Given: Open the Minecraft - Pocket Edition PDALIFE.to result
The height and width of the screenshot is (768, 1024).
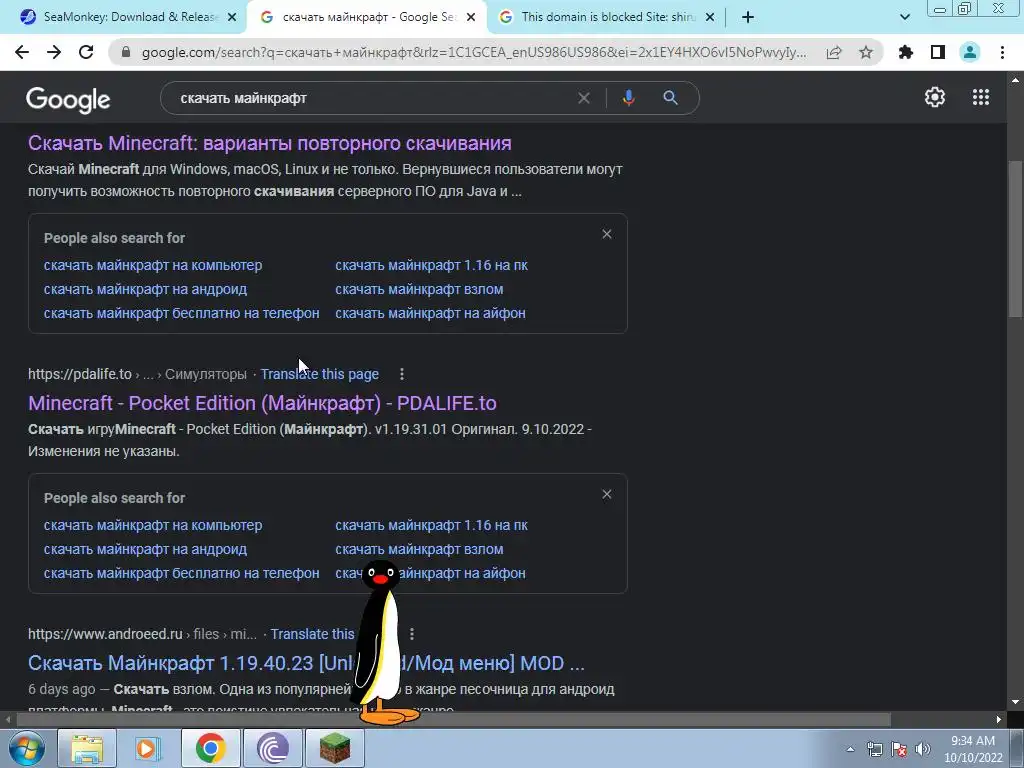Looking at the screenshot, I should [x=262, y=403].
